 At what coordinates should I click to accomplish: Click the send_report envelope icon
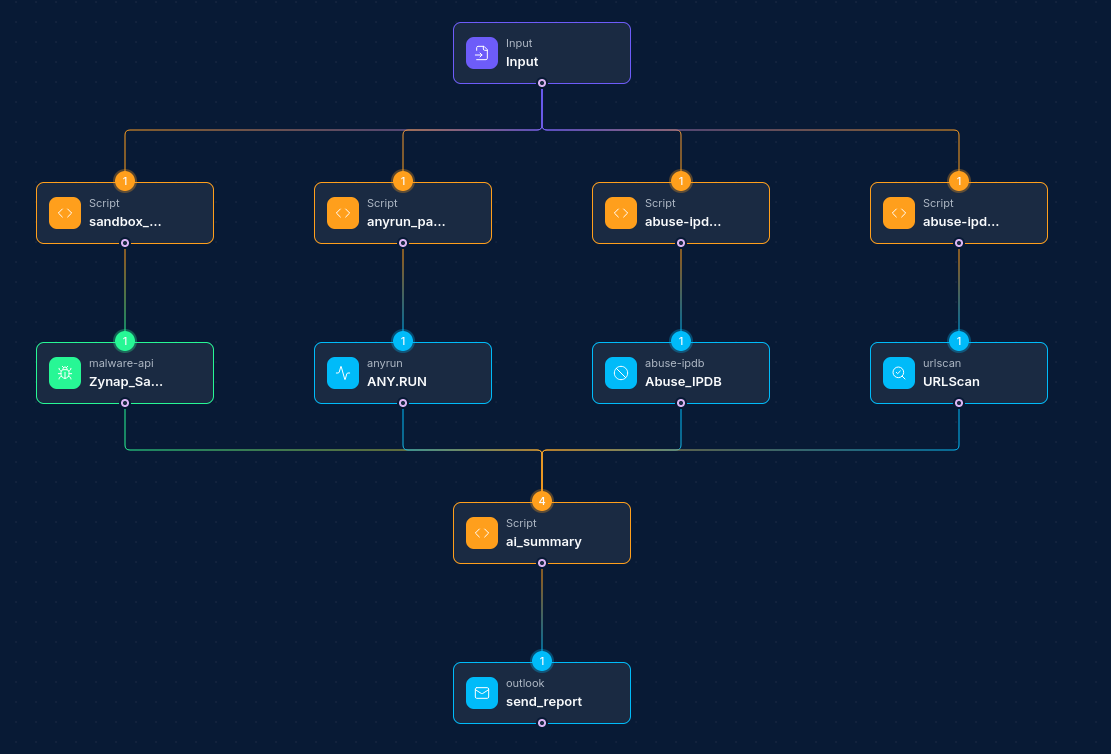[481, 693]
